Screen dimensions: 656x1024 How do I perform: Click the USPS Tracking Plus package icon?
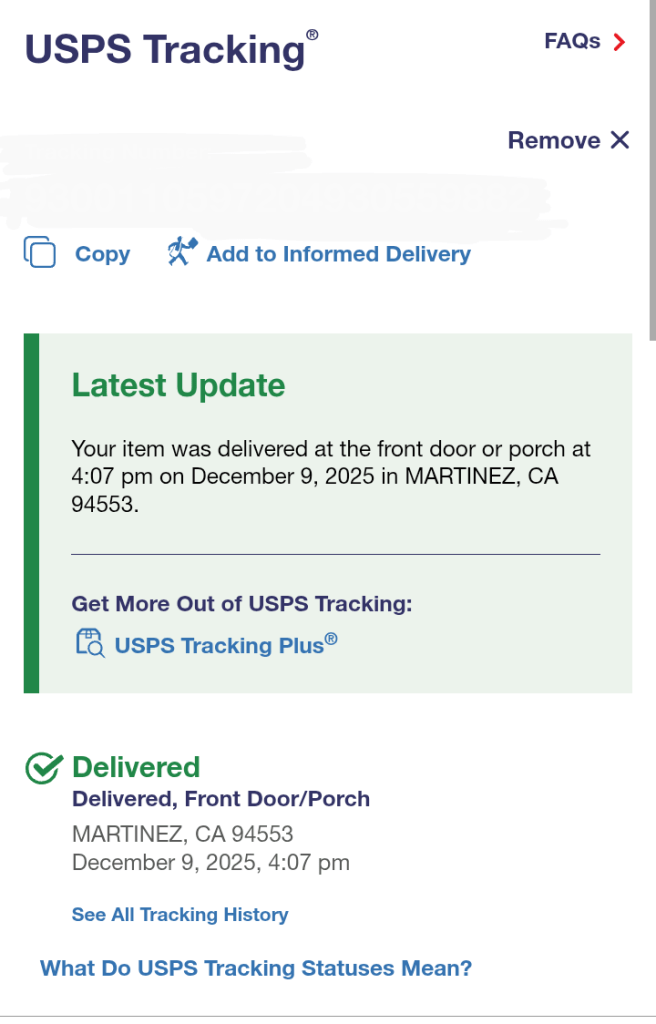(x=90, y=643)
